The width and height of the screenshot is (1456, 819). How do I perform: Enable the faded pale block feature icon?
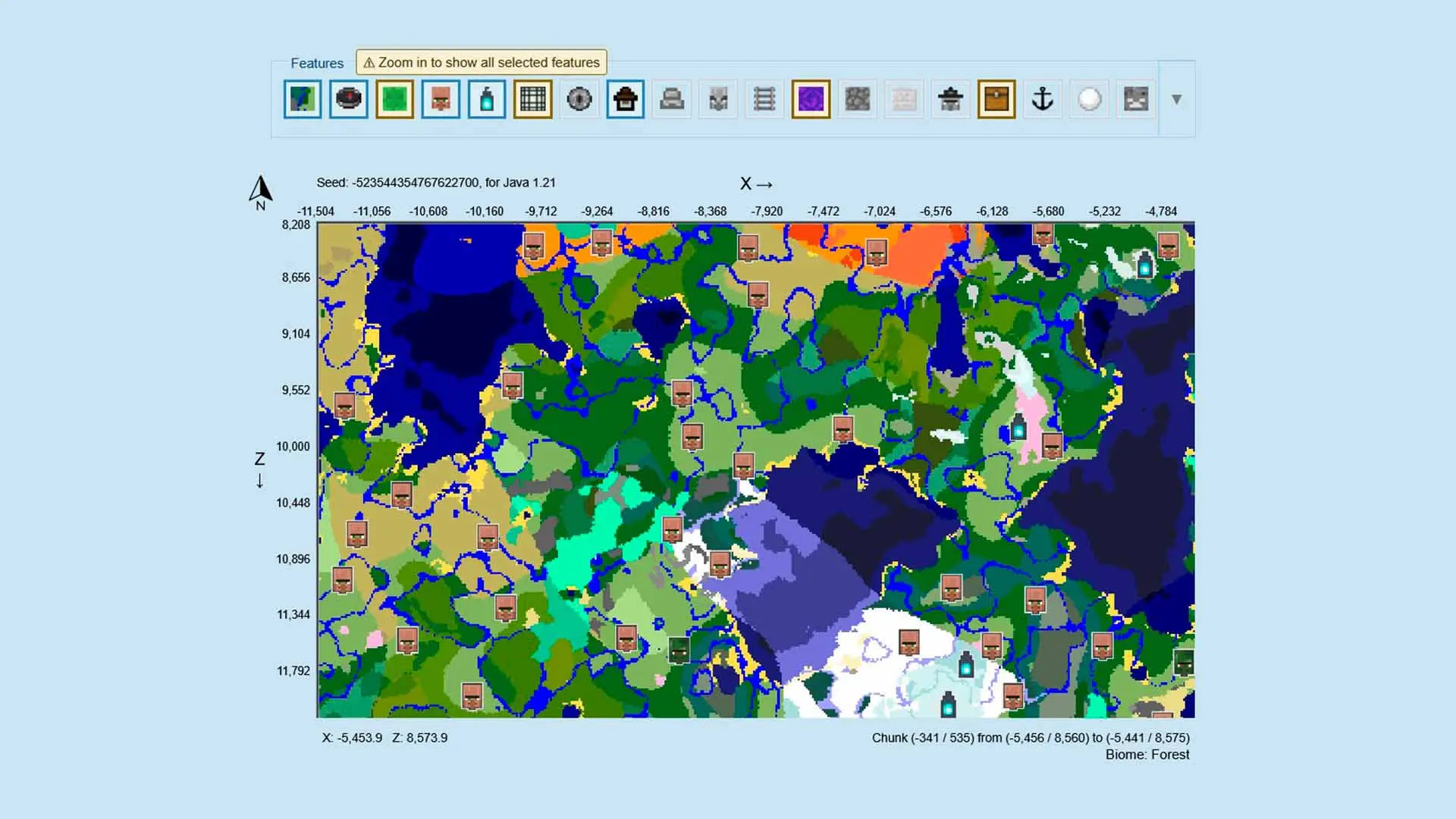click(904, 99)
